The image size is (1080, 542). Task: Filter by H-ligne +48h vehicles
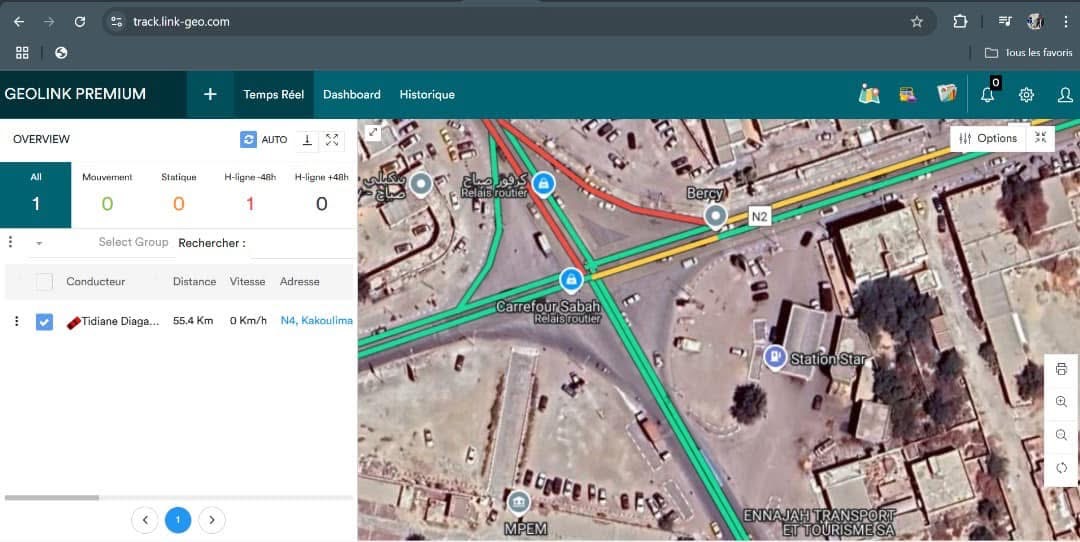322,195
